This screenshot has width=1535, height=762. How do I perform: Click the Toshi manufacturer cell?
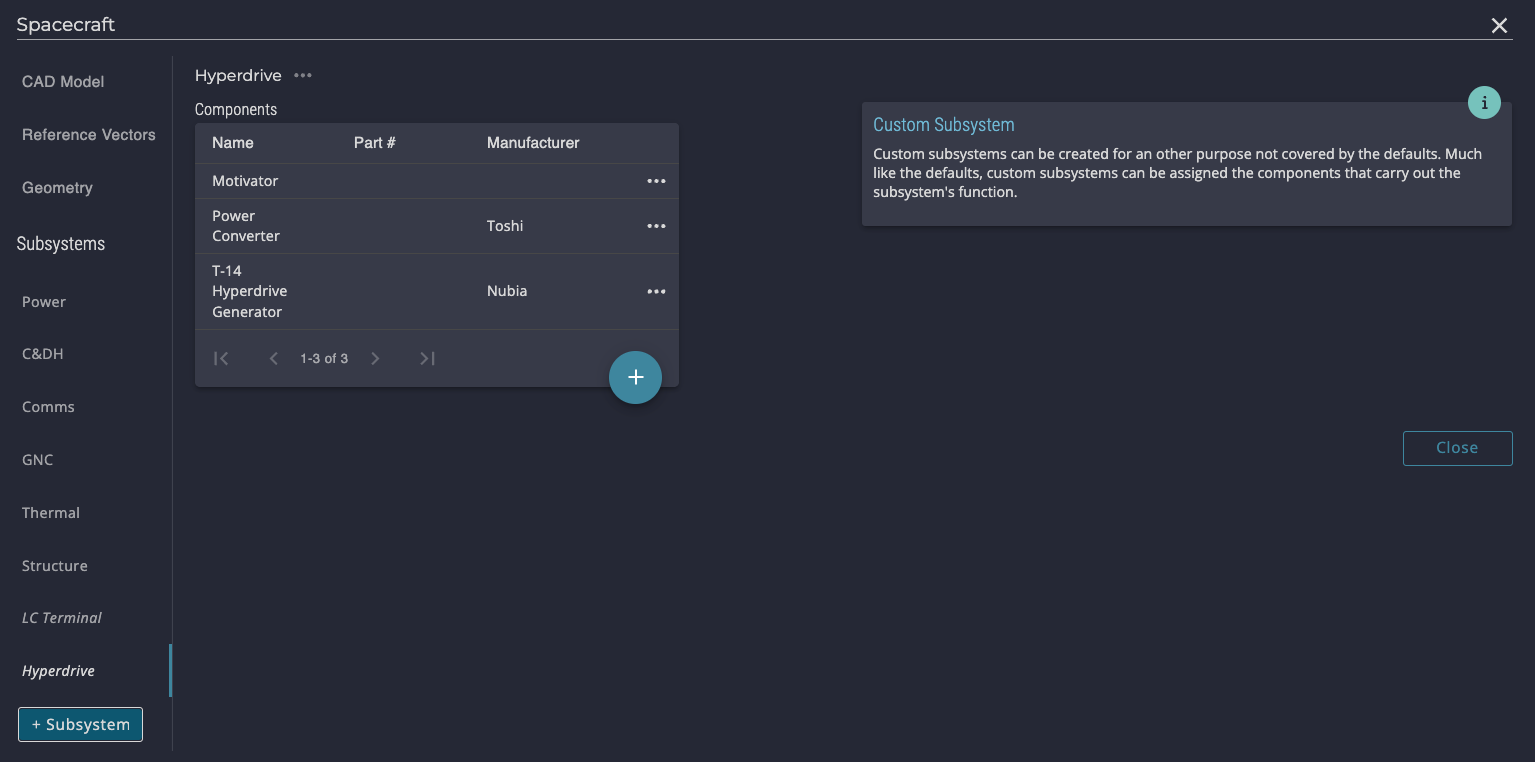coord(505,226)
